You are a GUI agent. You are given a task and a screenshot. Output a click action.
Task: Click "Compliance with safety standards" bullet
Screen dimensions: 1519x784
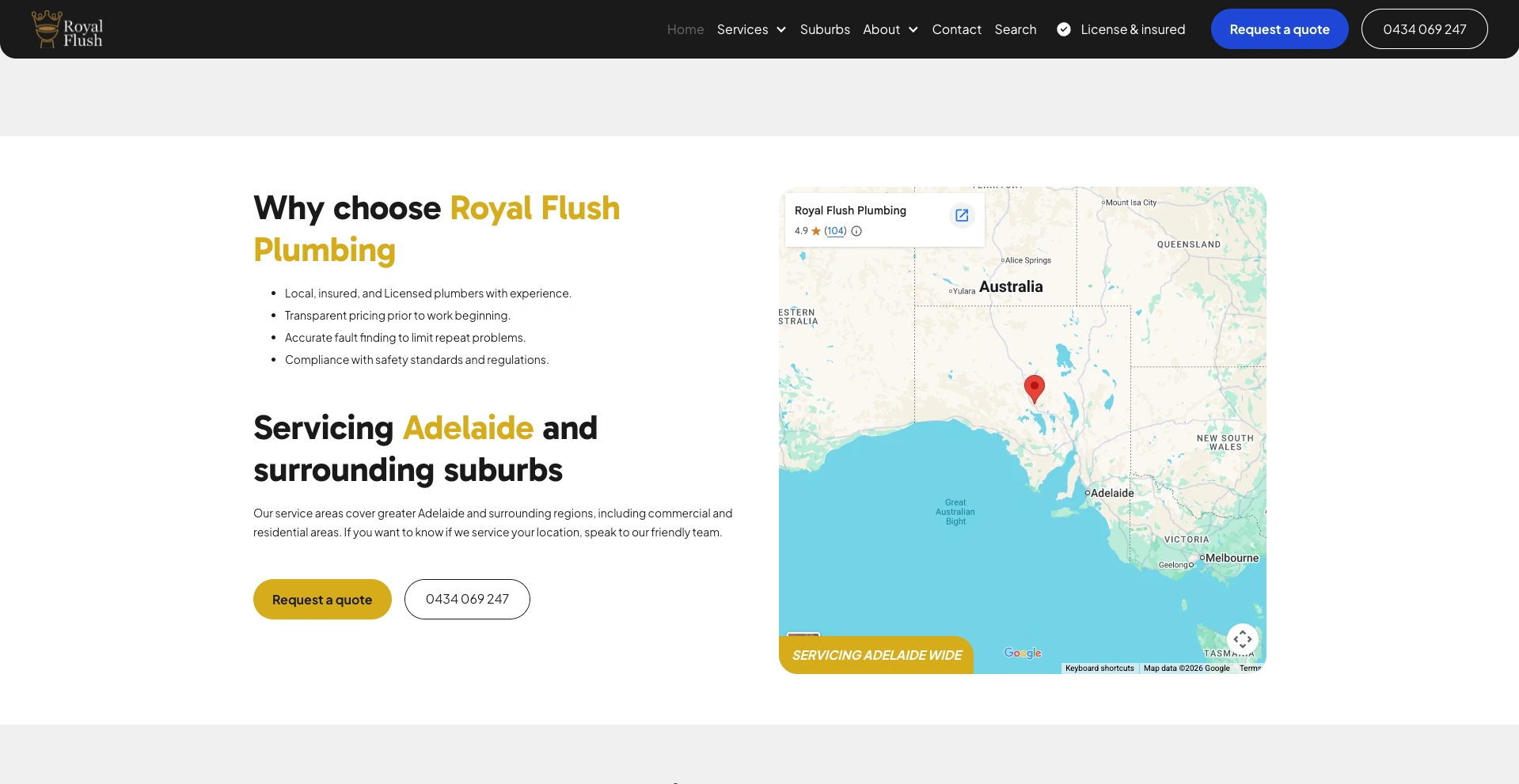pyautogui.click(x=416, y=360)
